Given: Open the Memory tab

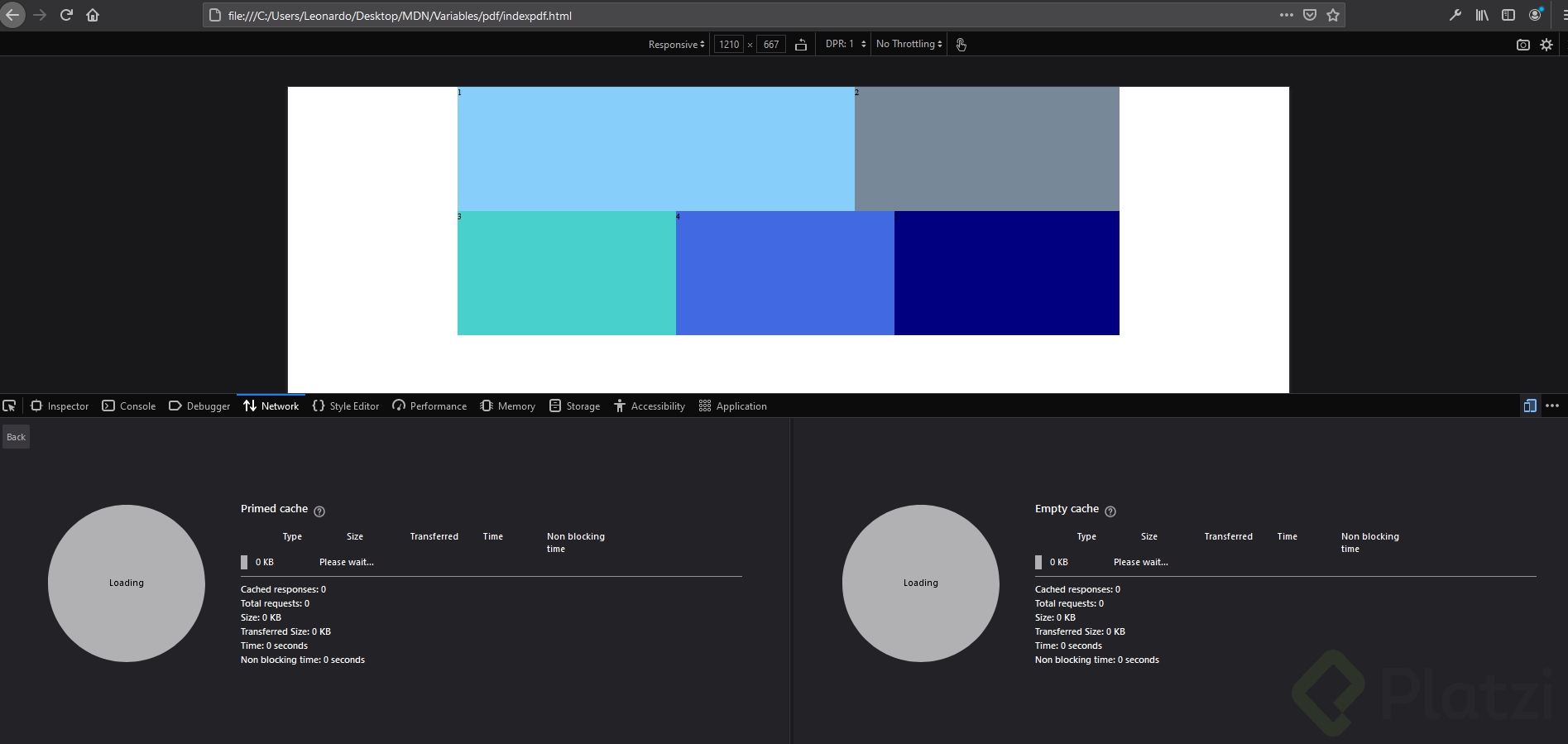Looking at the screenshot, I should 508,406.
